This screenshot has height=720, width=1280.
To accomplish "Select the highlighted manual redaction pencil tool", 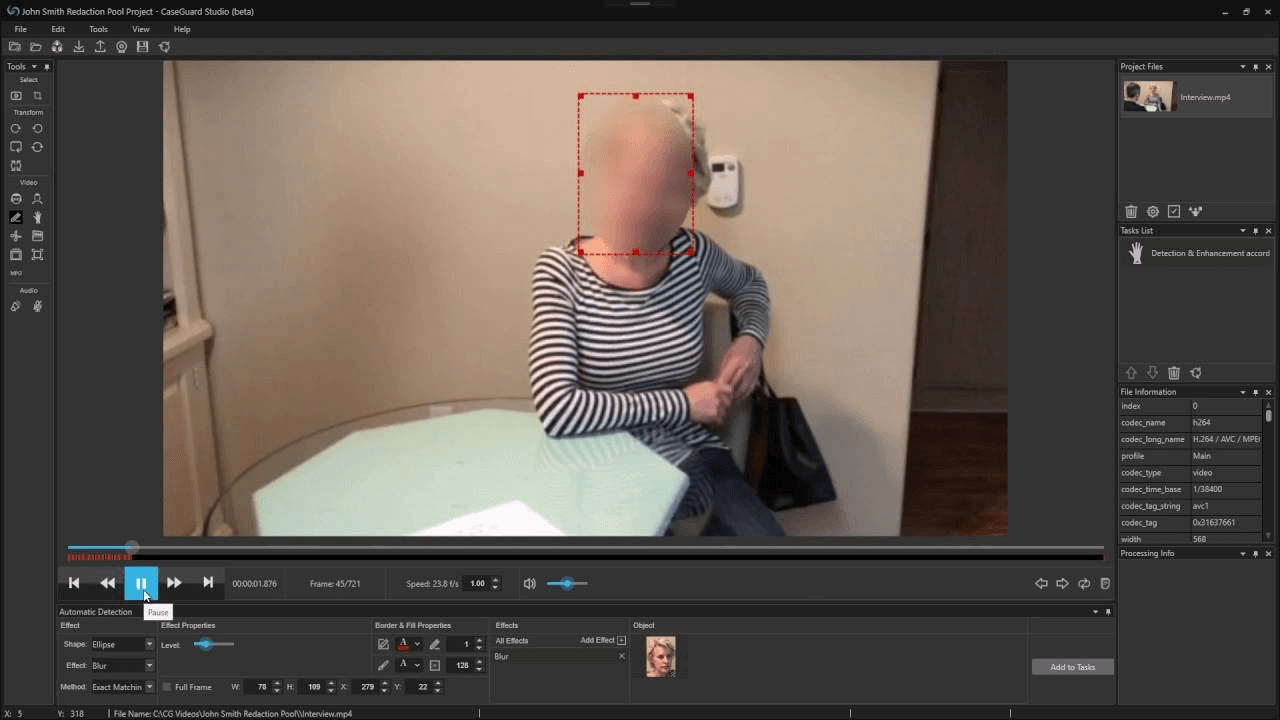I will pos(16,217).
